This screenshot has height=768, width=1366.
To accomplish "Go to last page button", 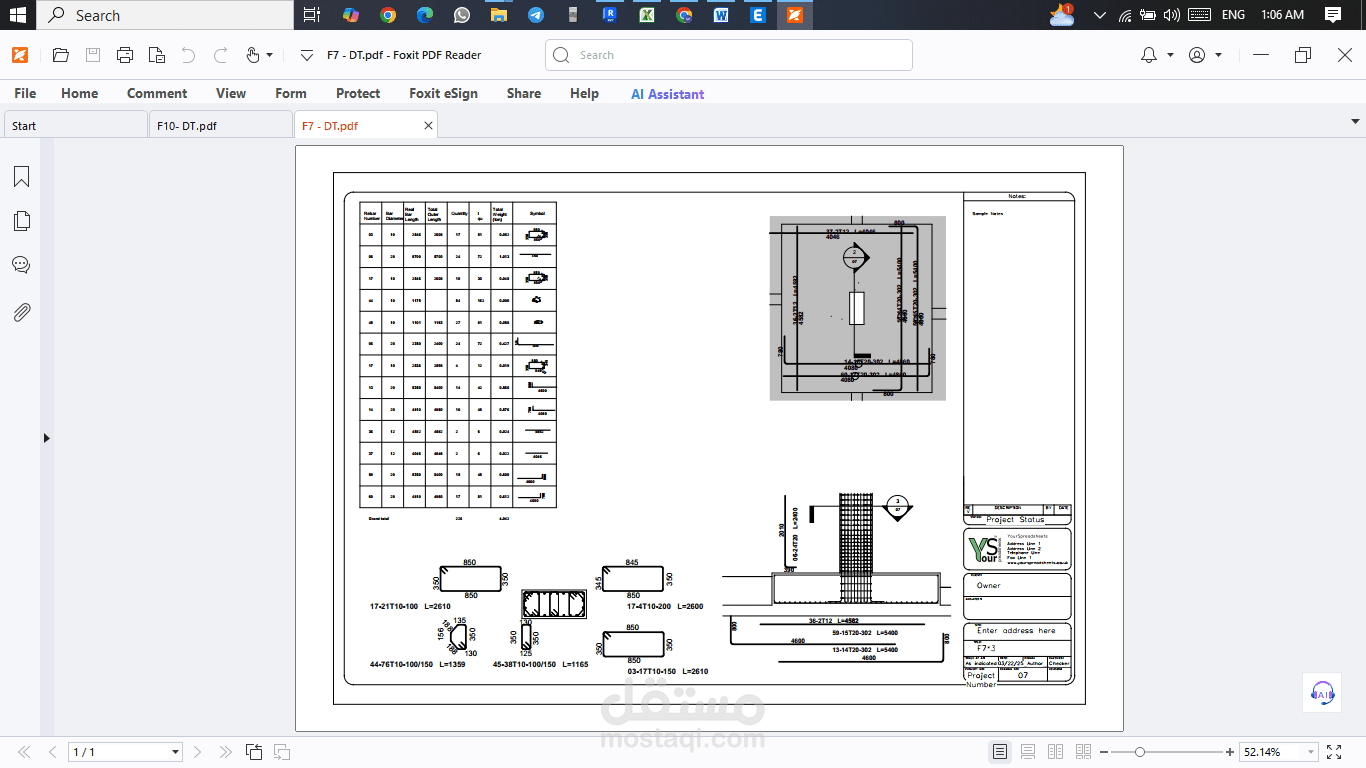I will pyautogui.click(x=225, y=752).
